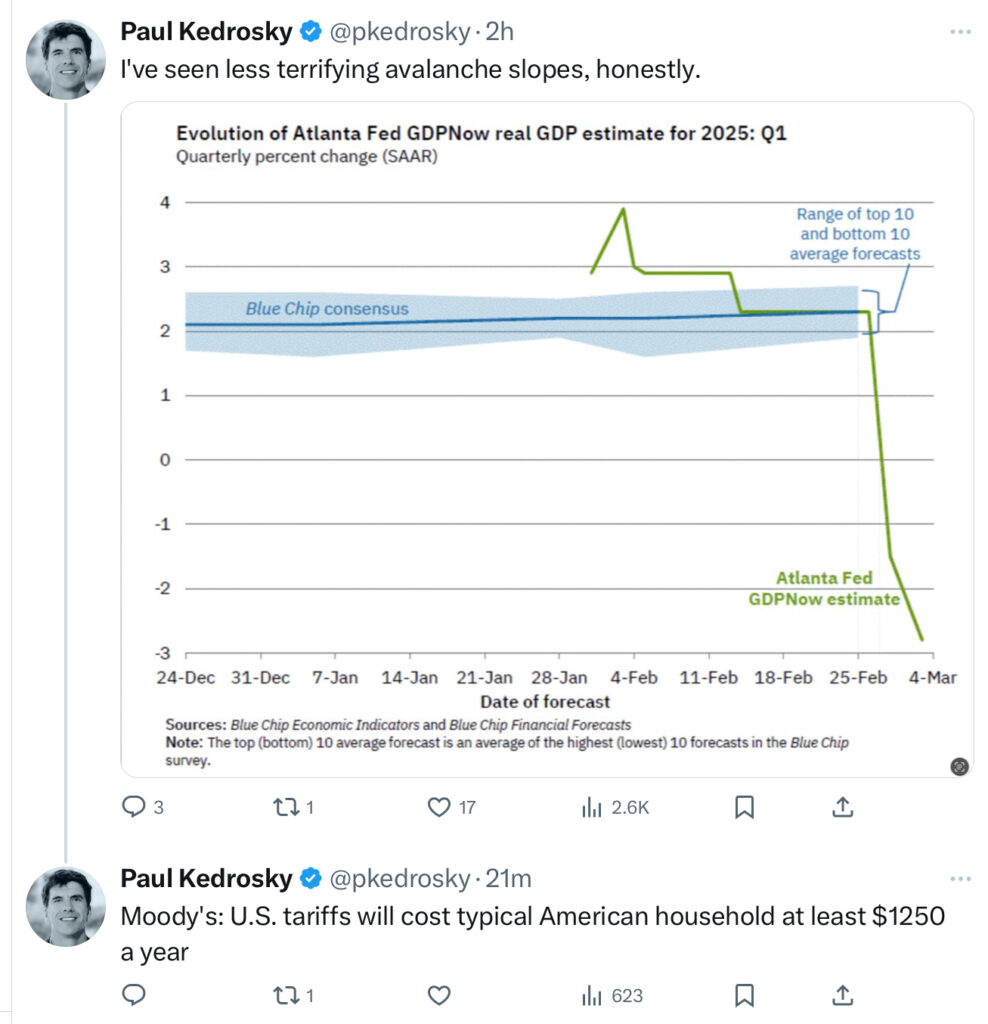Retweet the Moody's tariffs tweet
The width and height of the screenshot is (988, 1024).
pyautogui.click(x=286, y=995)
